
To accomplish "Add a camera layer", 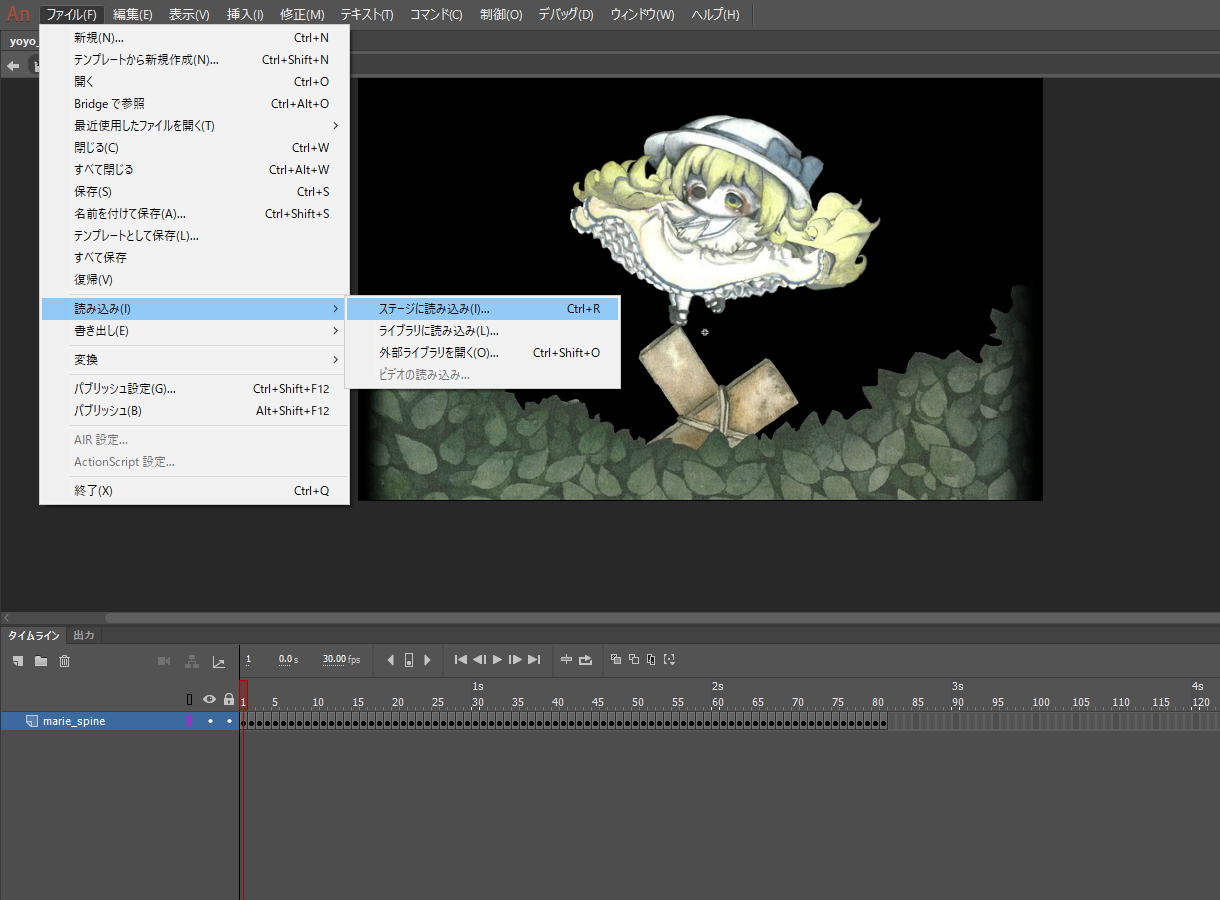I will (164, 661).
